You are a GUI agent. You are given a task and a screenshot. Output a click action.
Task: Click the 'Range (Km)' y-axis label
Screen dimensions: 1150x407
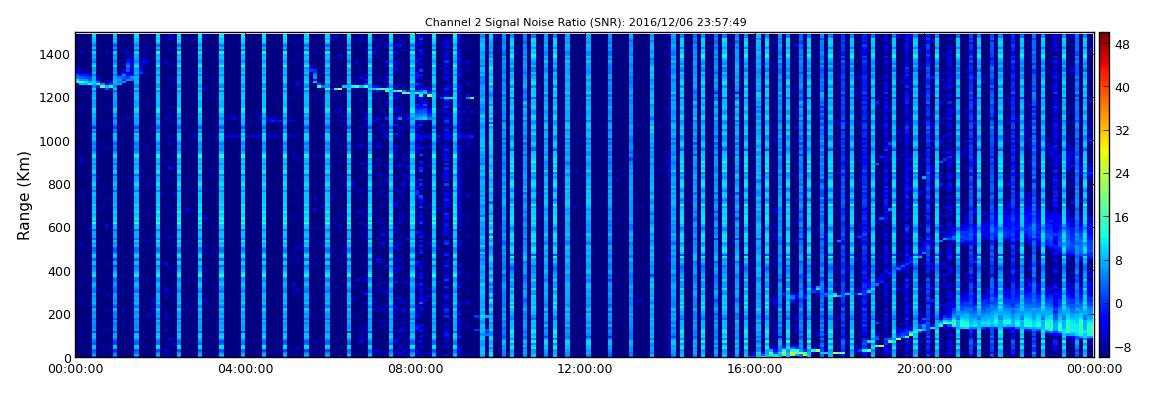24,195
